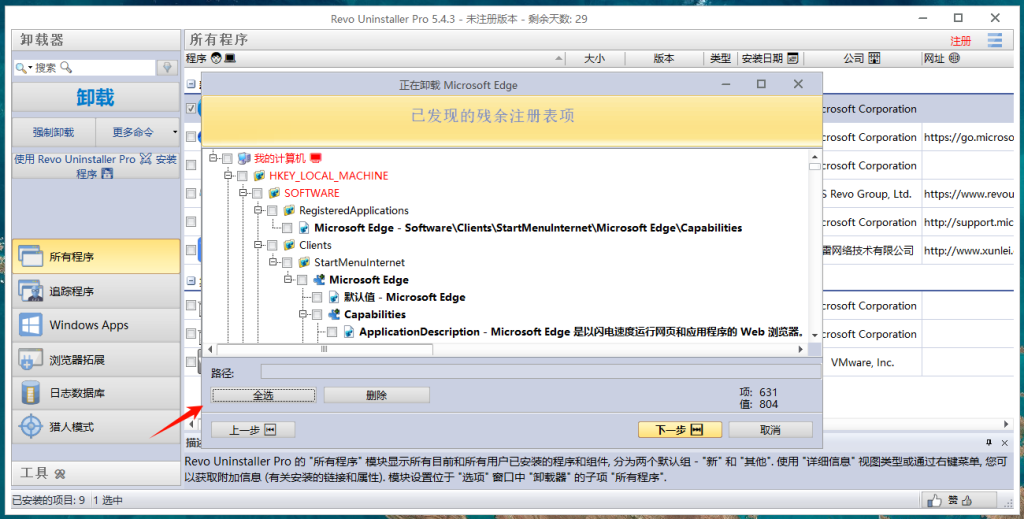Click the RegisteredApplications folder icon
Image resolution: width=1024 pixels, height=519 pixels.
pos(289,211)
